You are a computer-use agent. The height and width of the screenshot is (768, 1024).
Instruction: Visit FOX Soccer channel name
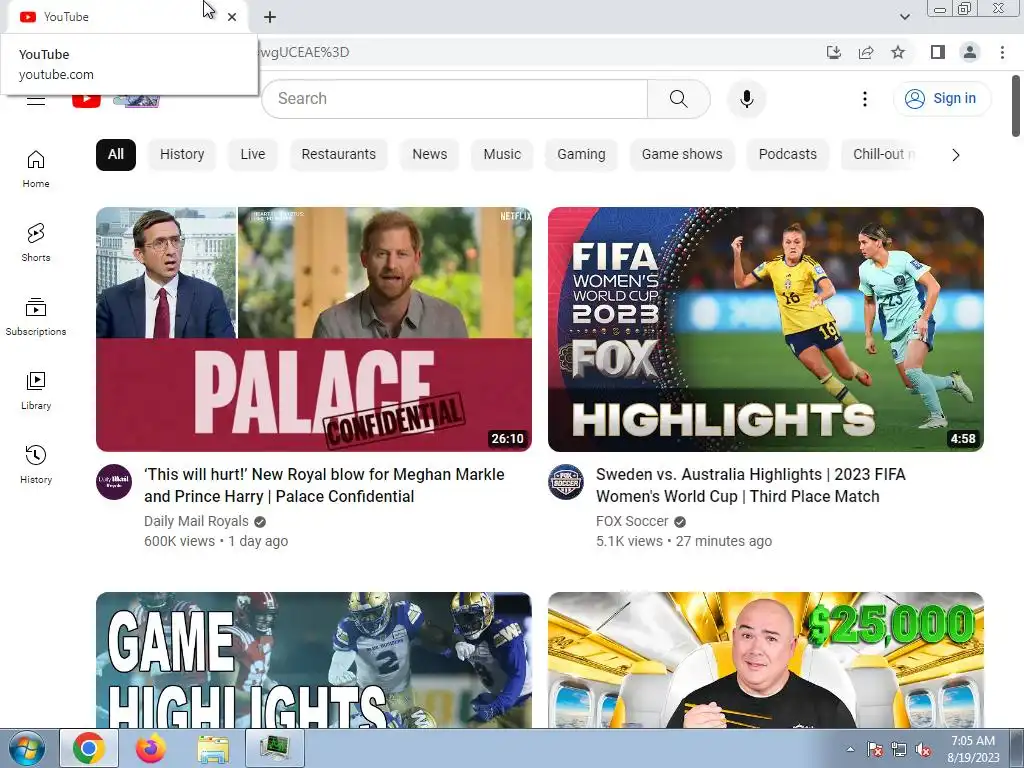click(x=632, y=521)
